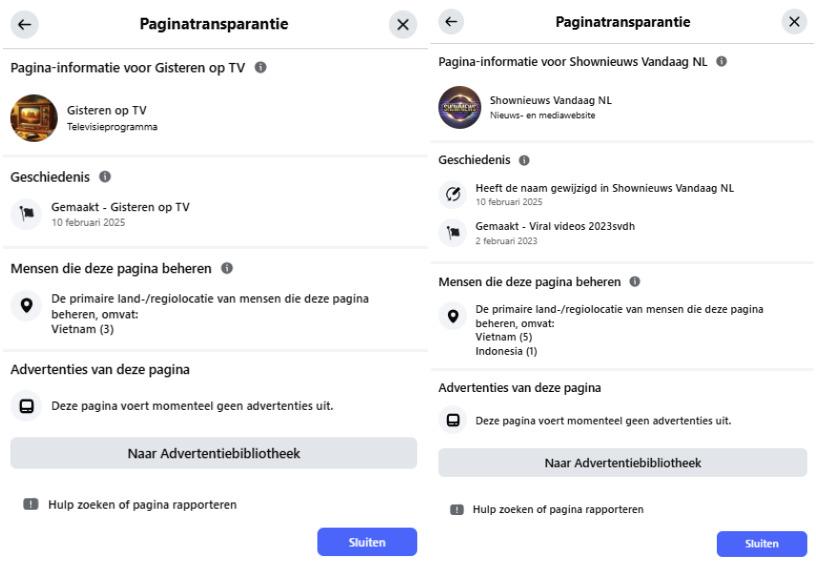Click left 'Hulp zoeken of pagina rapporteren' link
Image resolution: width=816 pixels, height=568 pixels.
pyautogui.click(x=142, y=505)
